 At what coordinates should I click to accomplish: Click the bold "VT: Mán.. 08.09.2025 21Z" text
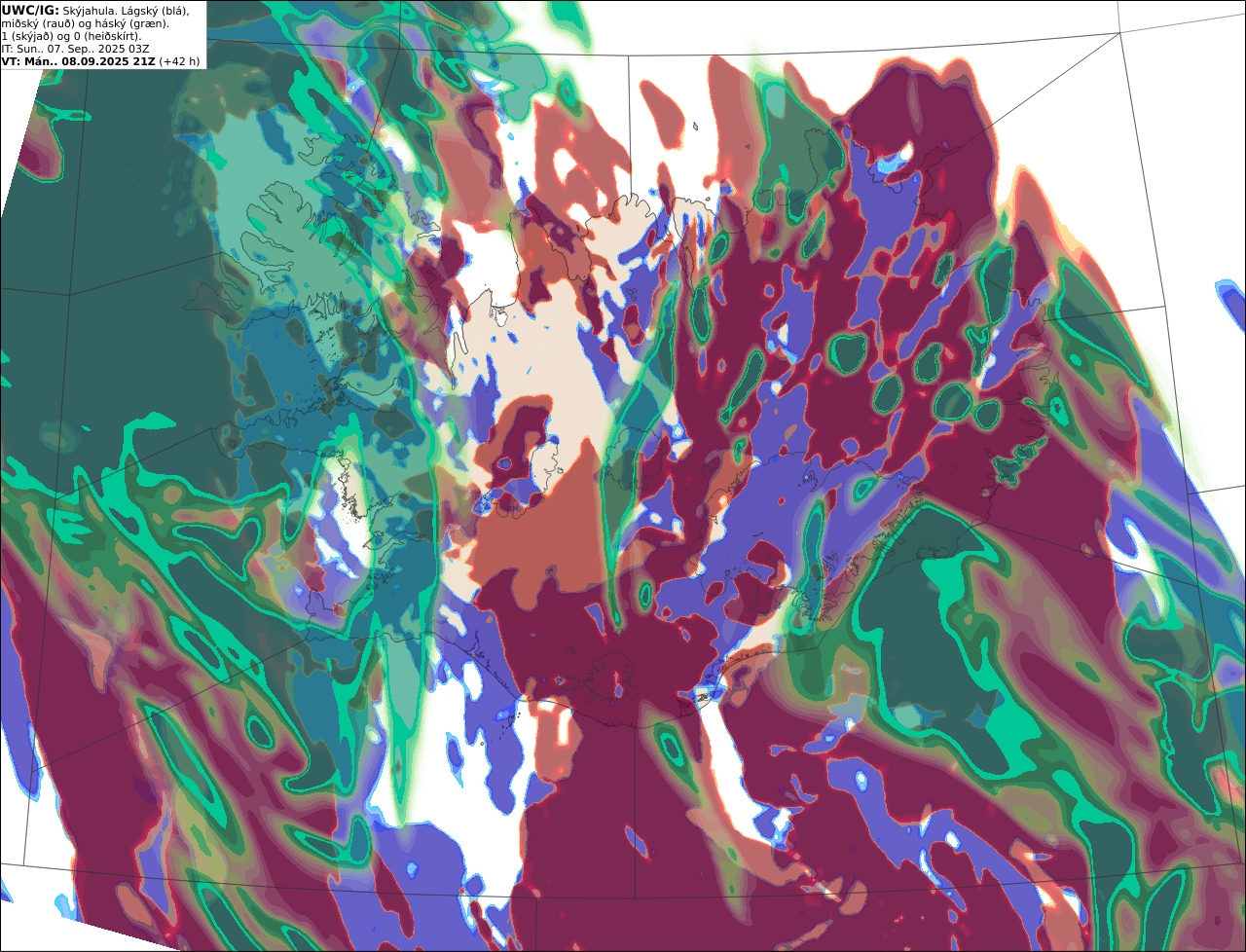pyautogui.click(x=79, y=61)
